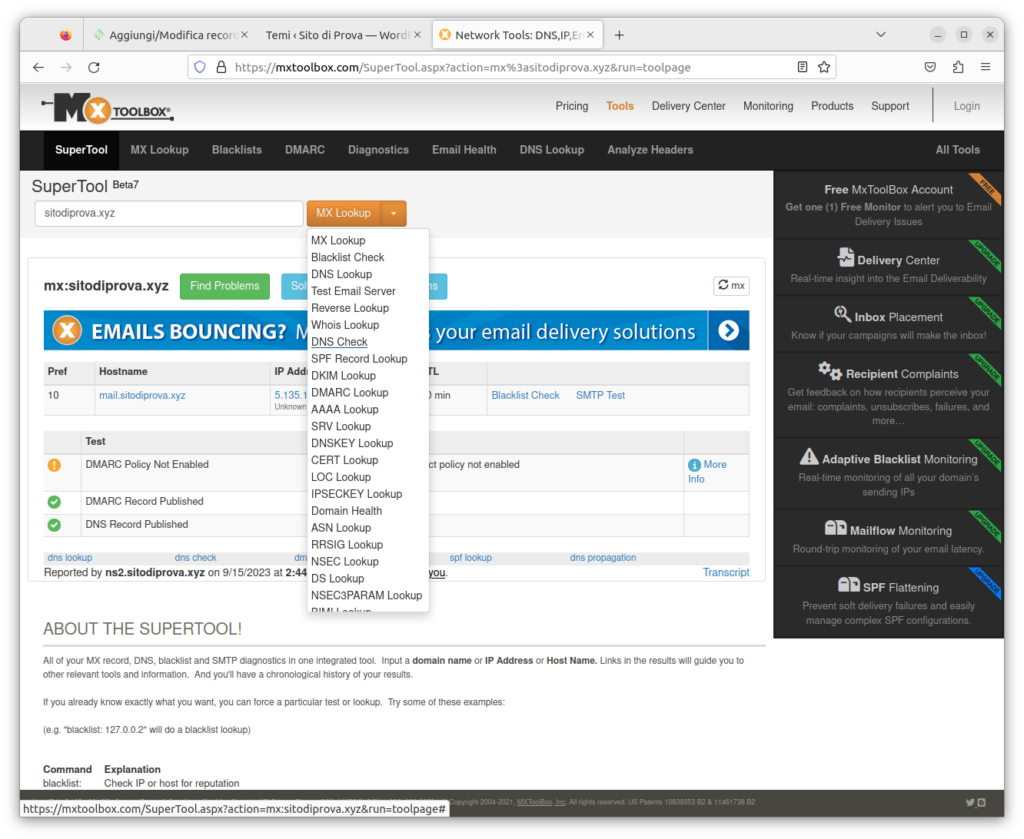
Task: Select NSEC3PARAM Lookup option
Action: [366, 595]
